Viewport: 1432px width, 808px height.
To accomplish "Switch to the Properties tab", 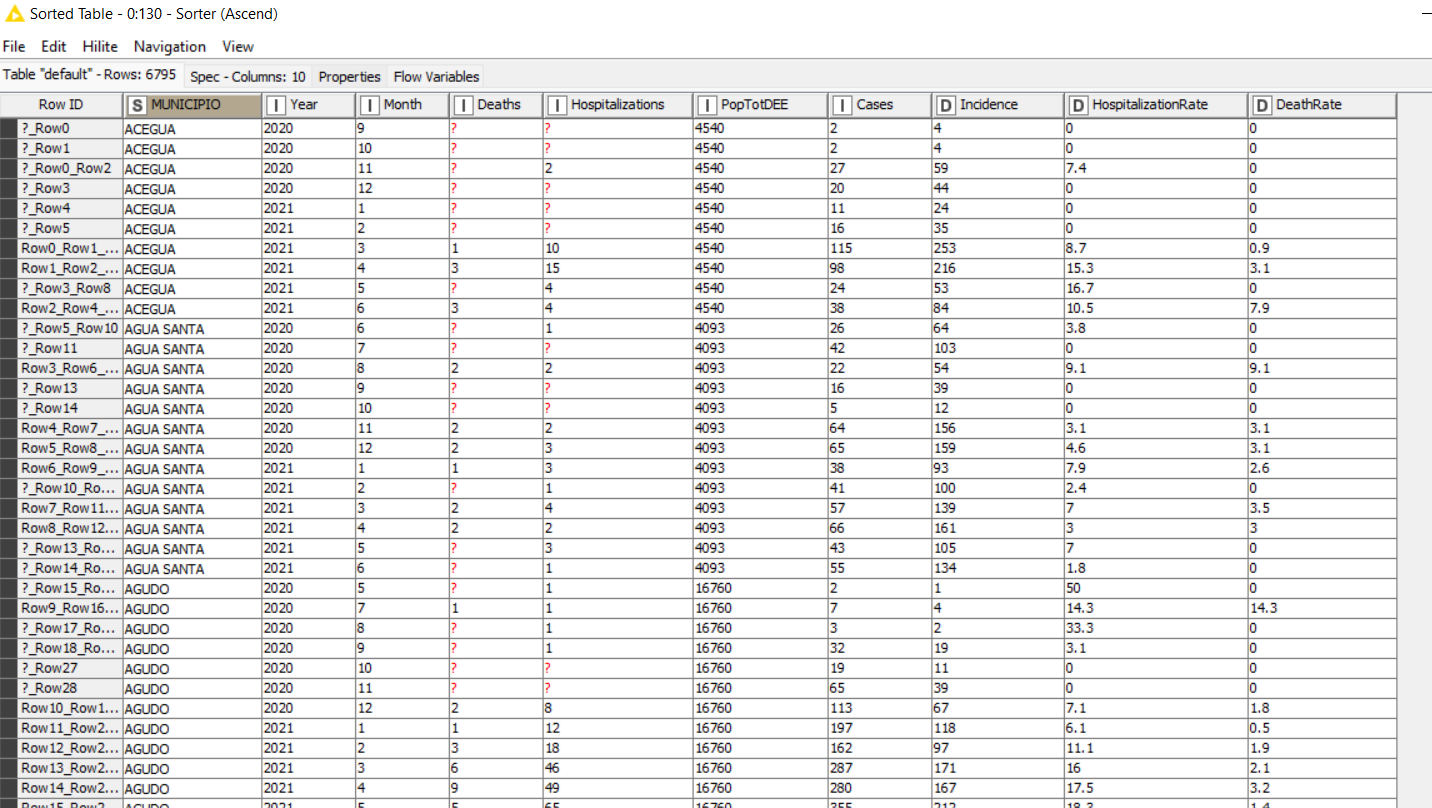I will point(350,76).
